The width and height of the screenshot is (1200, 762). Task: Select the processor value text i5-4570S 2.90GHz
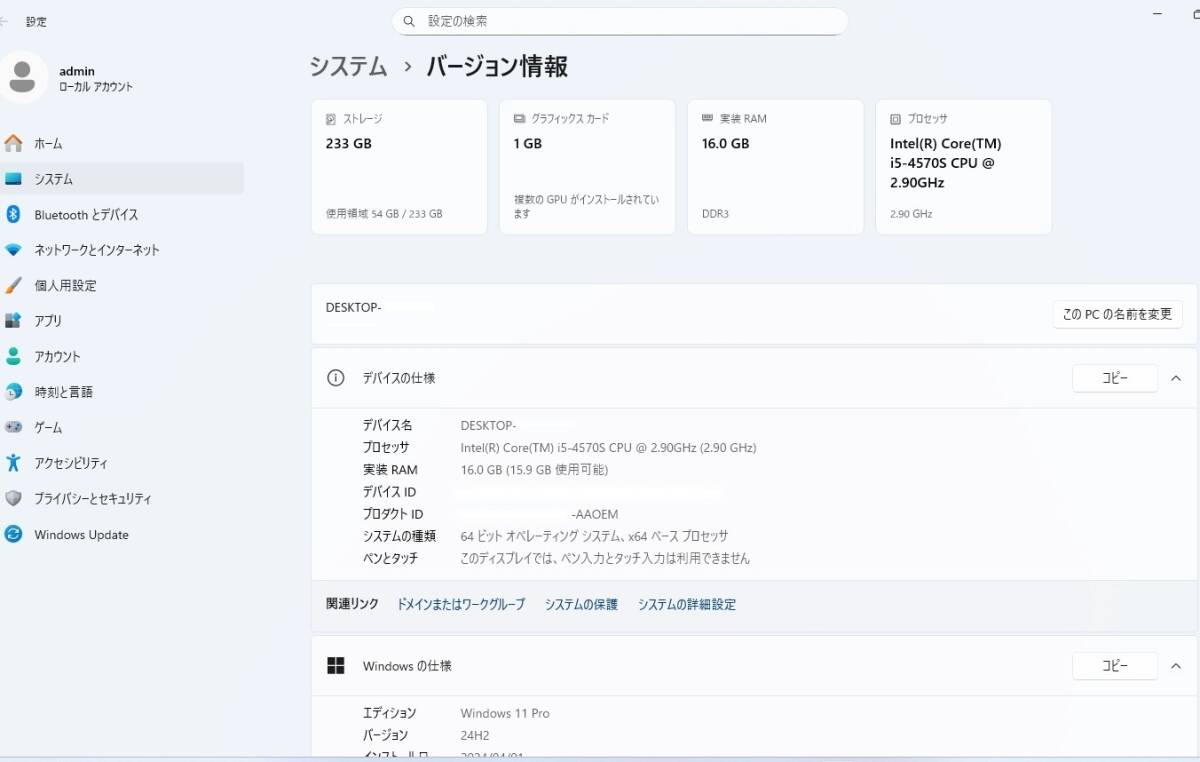click(608, 448)
